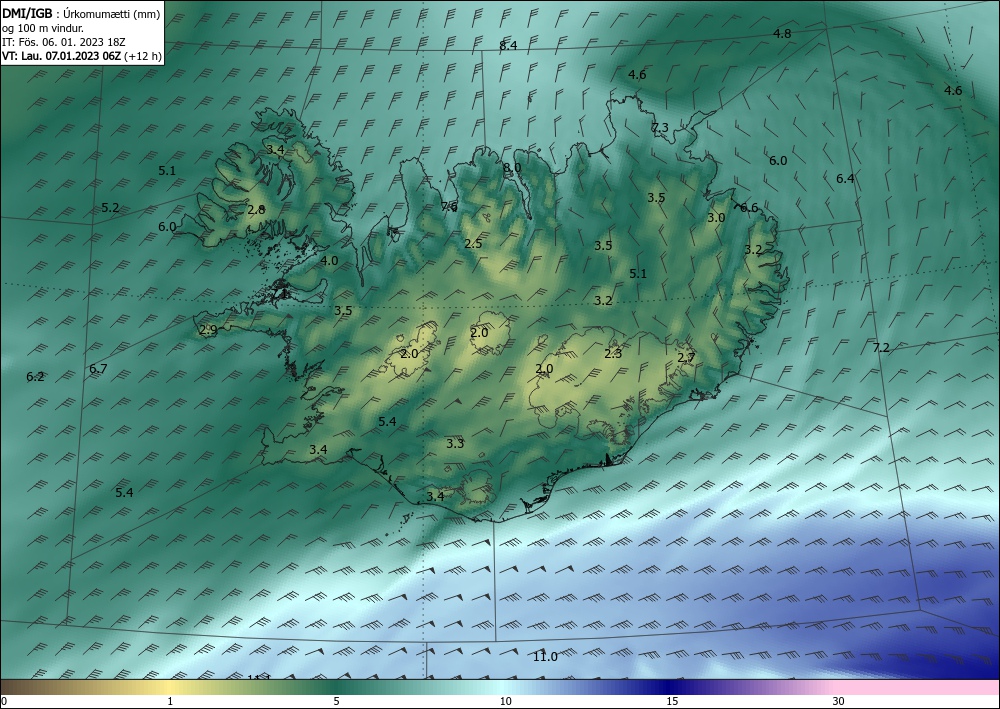The image size is (1000, 709).
Task: Click the "10" tick label on the color scale
Action: (505, 702)
